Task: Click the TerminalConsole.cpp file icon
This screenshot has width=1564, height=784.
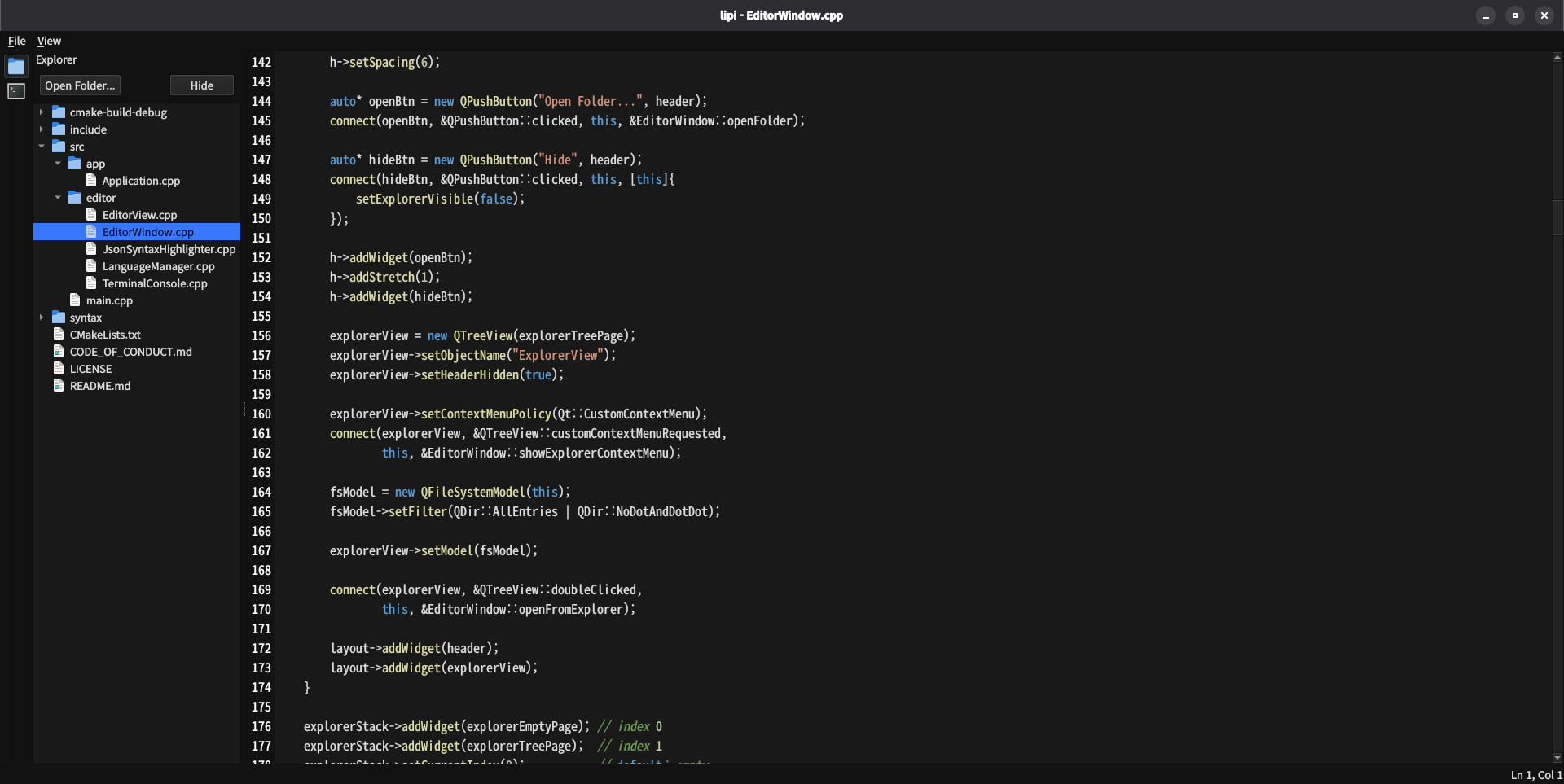Action: (x=91, y=283)
